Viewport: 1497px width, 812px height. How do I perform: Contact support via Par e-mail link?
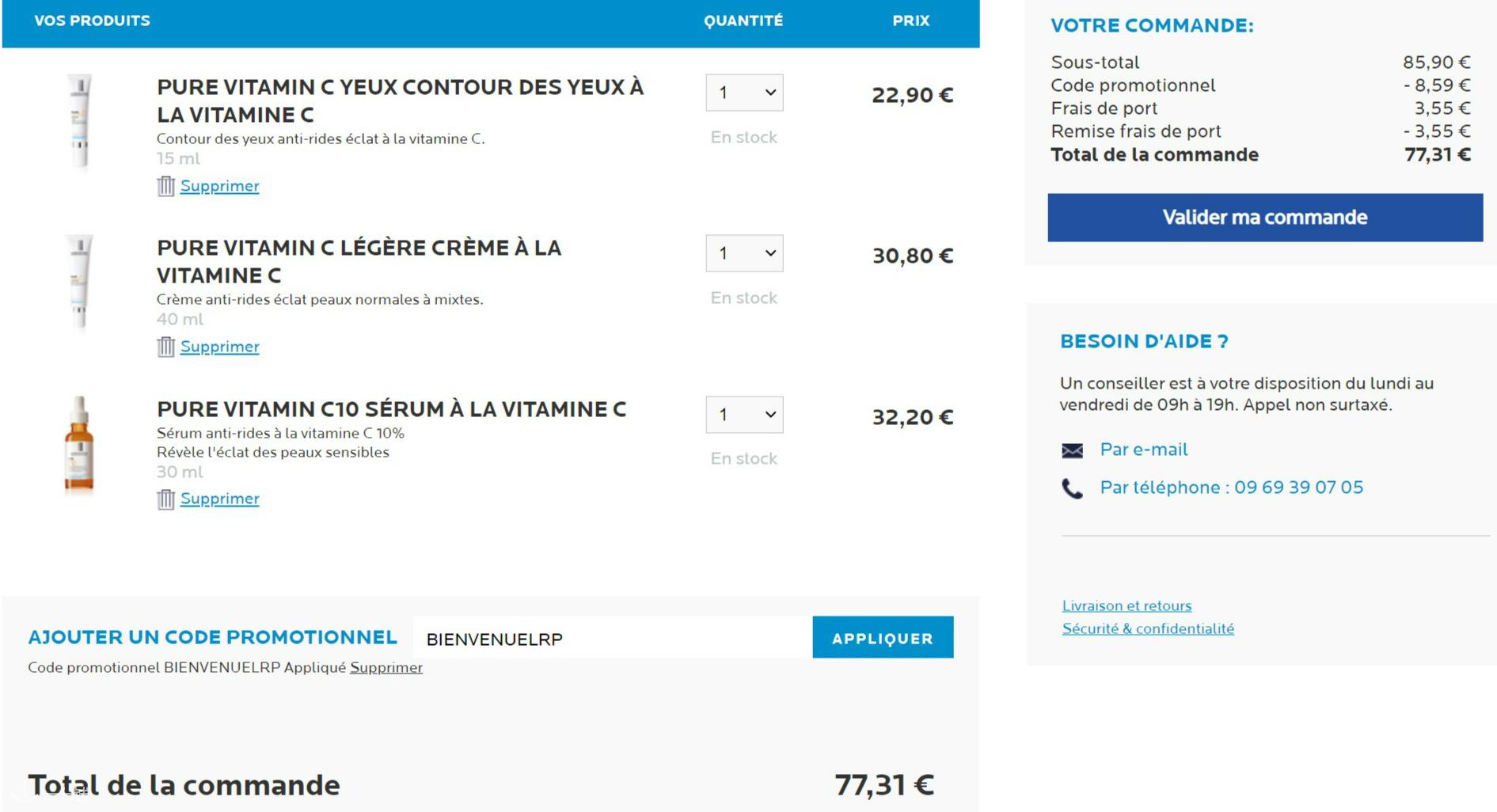click(1143, 450)
